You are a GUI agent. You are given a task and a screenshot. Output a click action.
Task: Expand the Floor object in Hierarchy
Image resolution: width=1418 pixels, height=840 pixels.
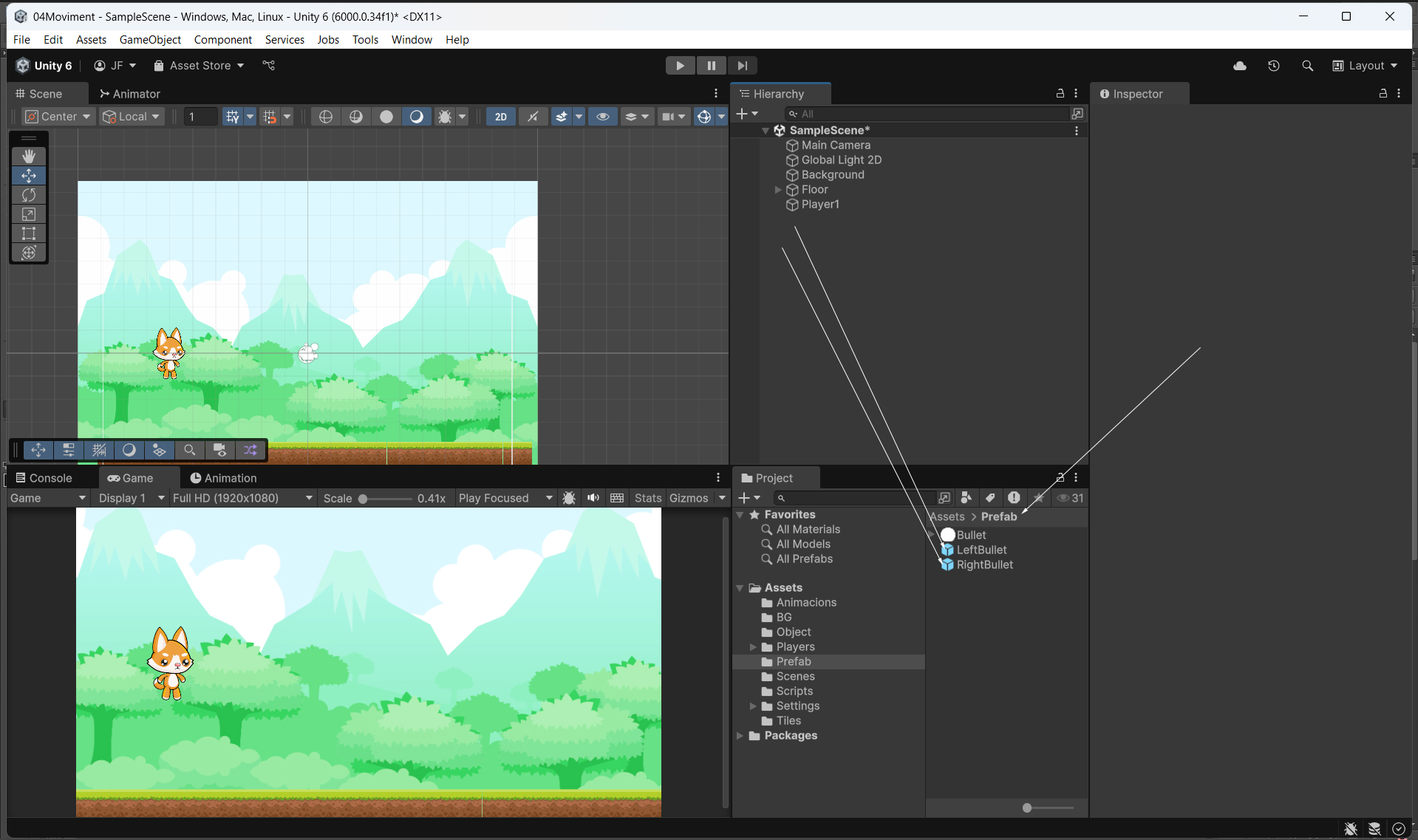pyautogui.click(x=777, y=190)
